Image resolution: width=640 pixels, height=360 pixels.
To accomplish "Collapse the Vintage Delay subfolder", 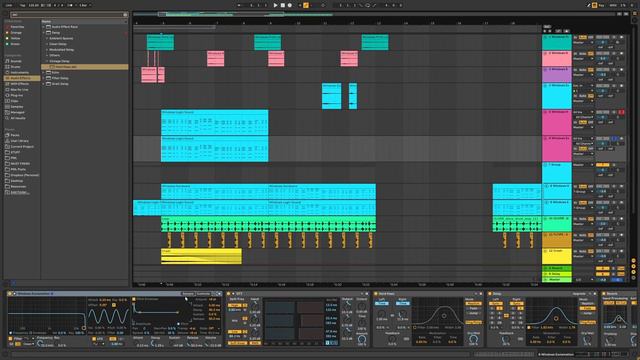I will (47, 61).
